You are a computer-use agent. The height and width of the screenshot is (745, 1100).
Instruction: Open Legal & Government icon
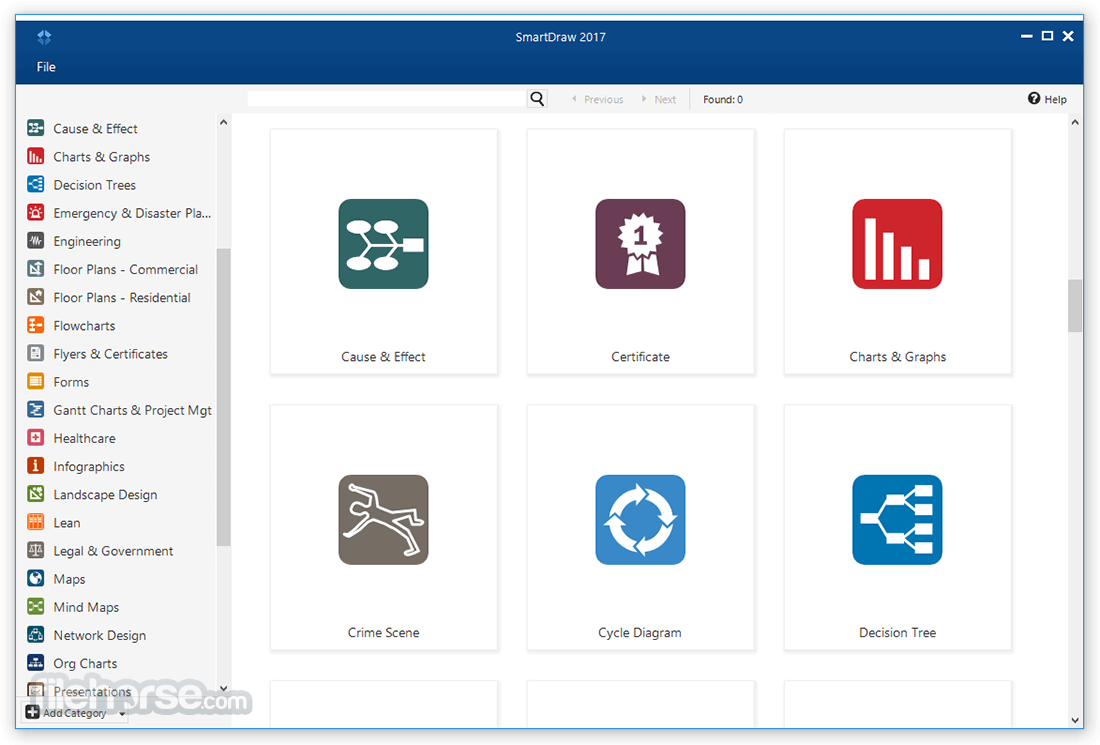pos(36,549)
